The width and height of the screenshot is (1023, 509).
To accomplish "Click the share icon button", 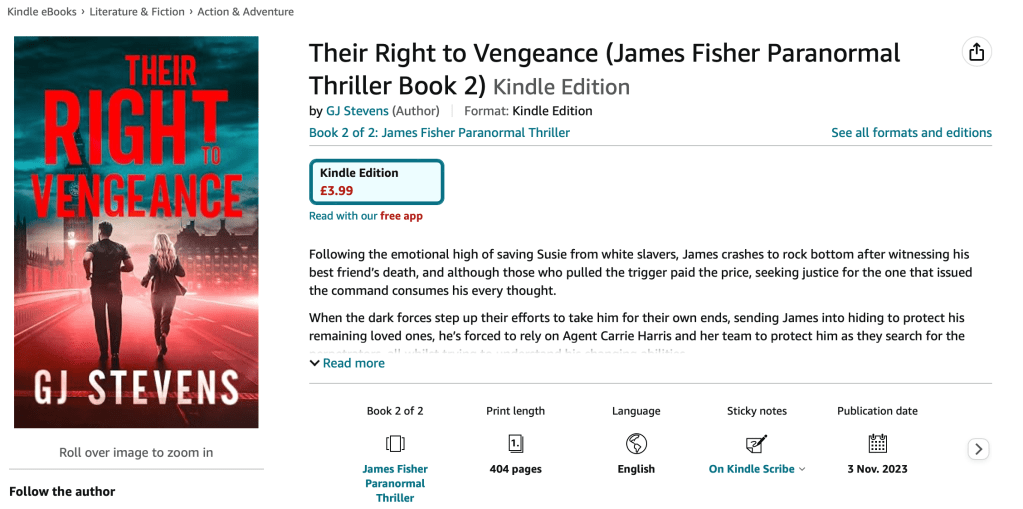I will 976,53.
